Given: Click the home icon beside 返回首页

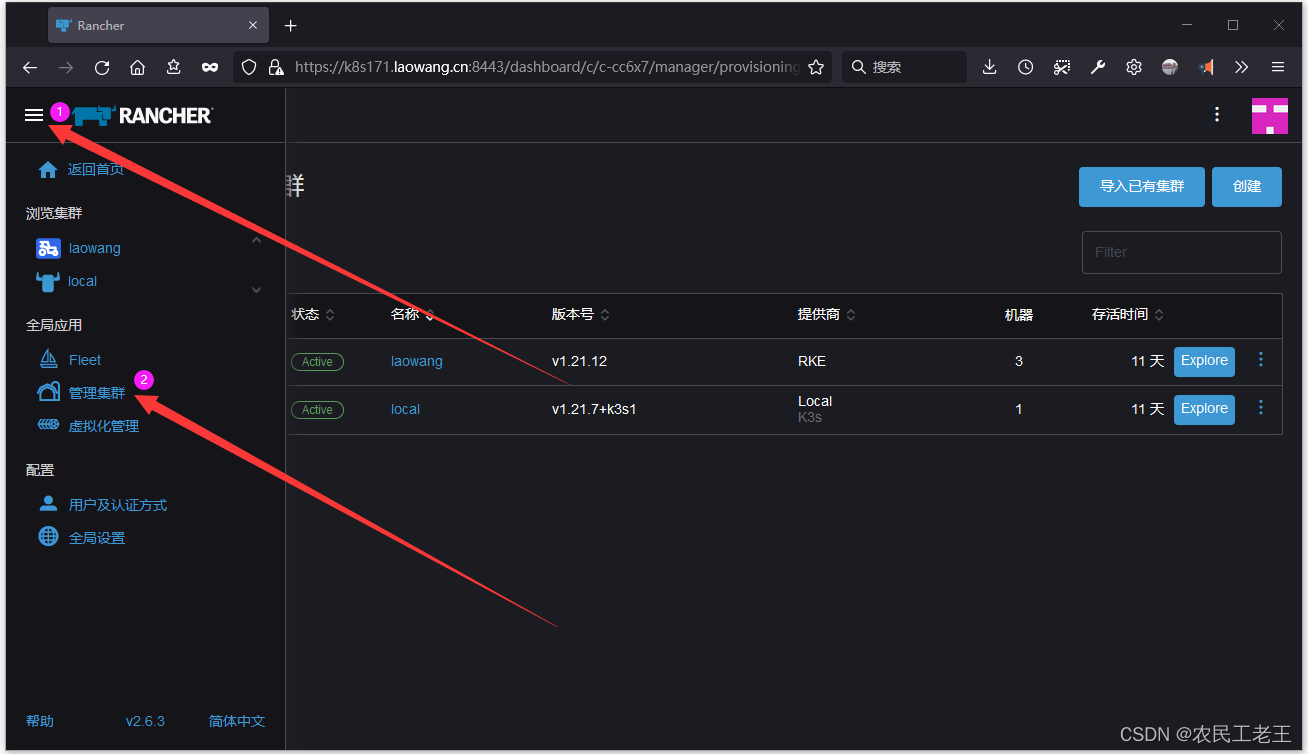Looking at the screenshot, I should tap(48, 168).
